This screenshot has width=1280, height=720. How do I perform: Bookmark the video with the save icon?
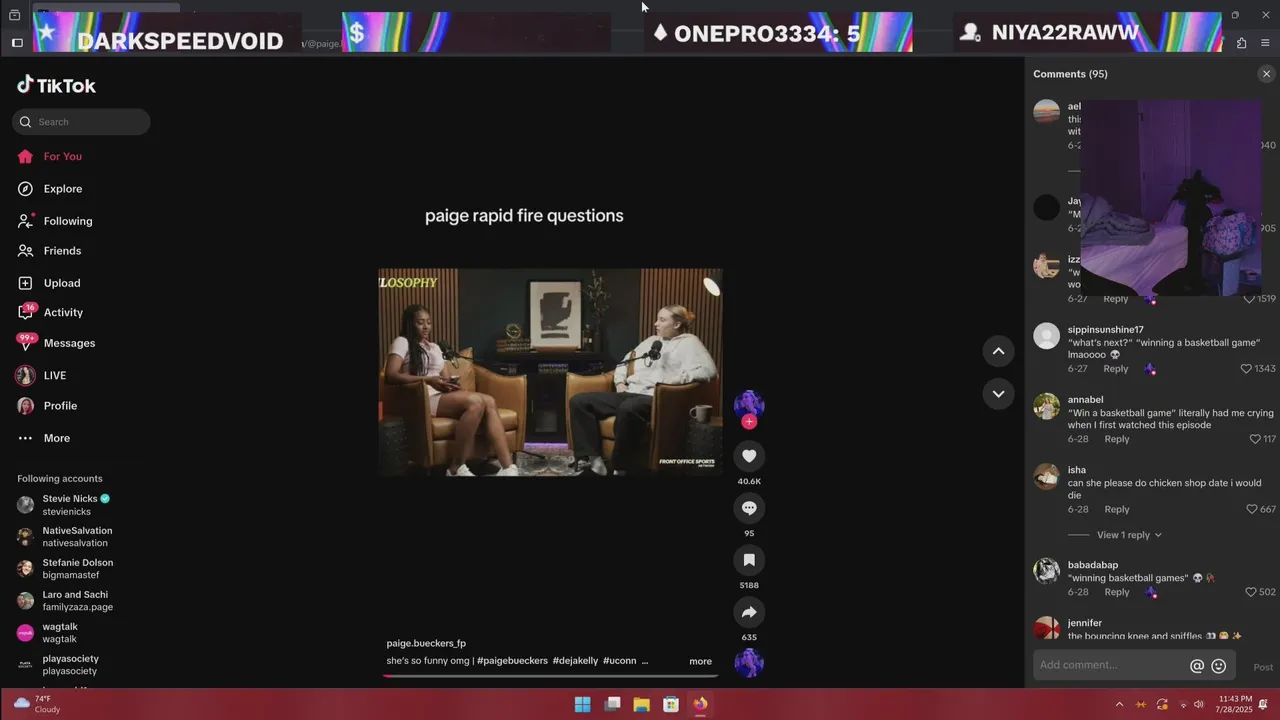pos(749,560)
